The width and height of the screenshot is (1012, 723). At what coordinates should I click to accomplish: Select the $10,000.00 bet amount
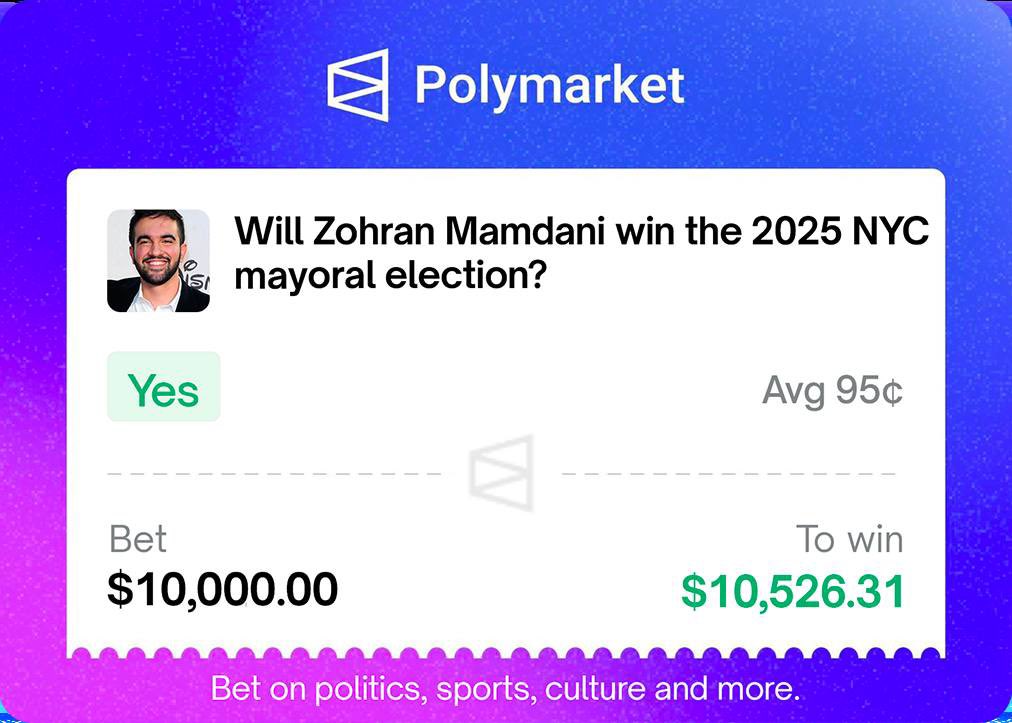coord(222,589)
